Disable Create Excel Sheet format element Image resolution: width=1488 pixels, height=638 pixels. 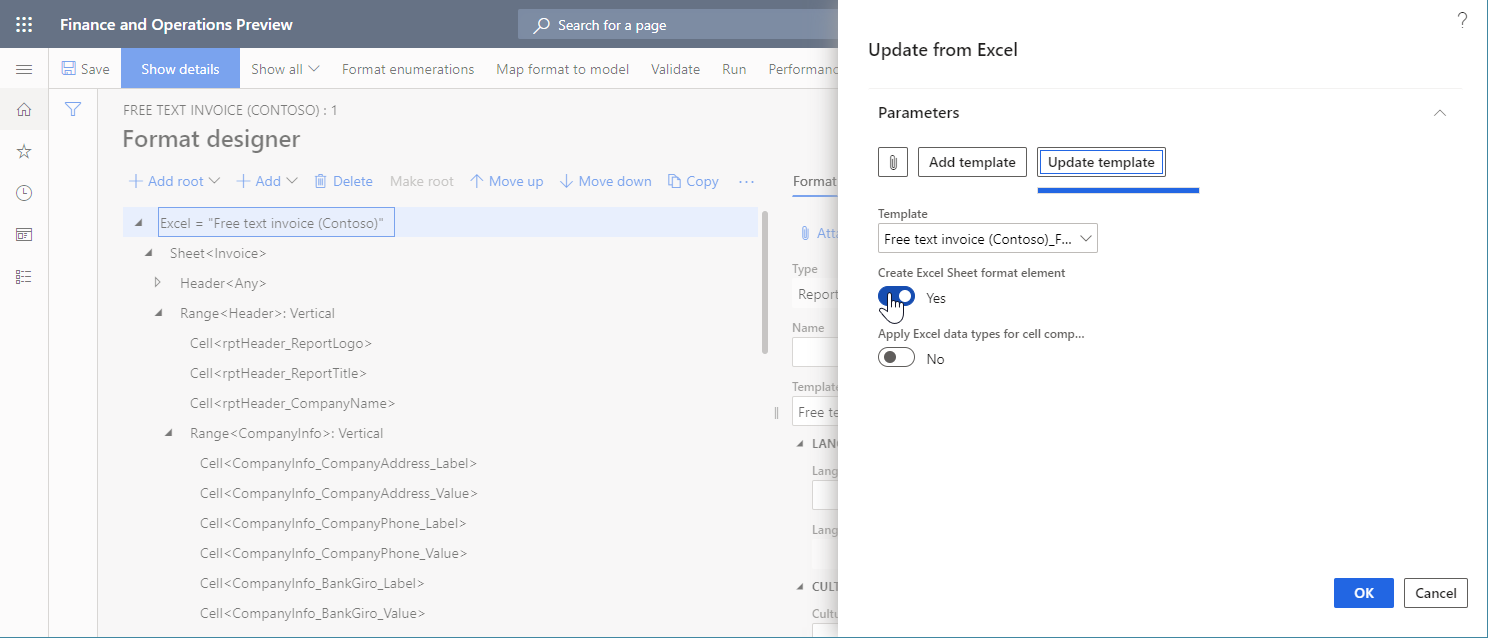(x=895, y=296)
